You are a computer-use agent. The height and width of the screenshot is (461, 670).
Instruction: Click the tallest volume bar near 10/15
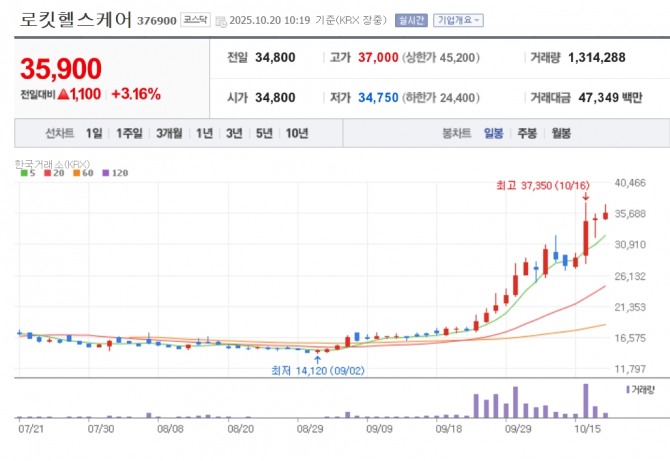(x=586, y=400)
